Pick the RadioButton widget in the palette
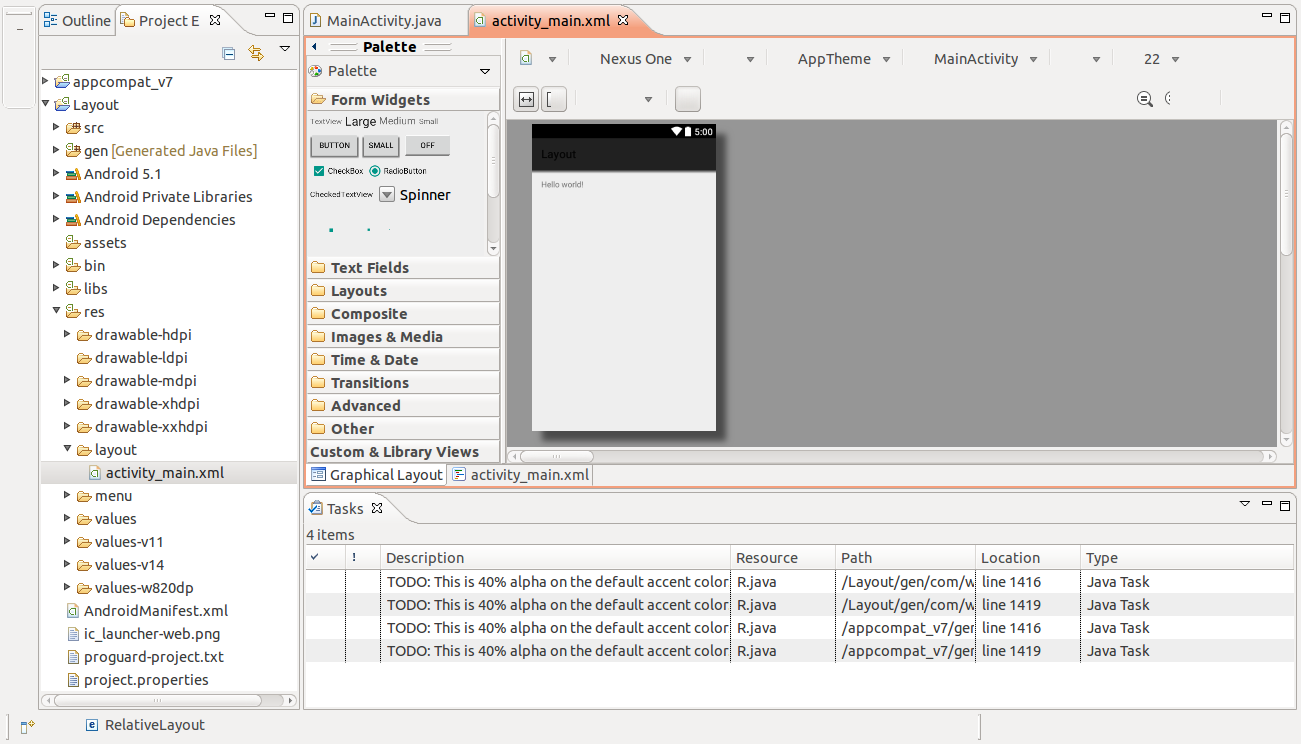This screenshot has height=744, width=1301. point(398,171)
